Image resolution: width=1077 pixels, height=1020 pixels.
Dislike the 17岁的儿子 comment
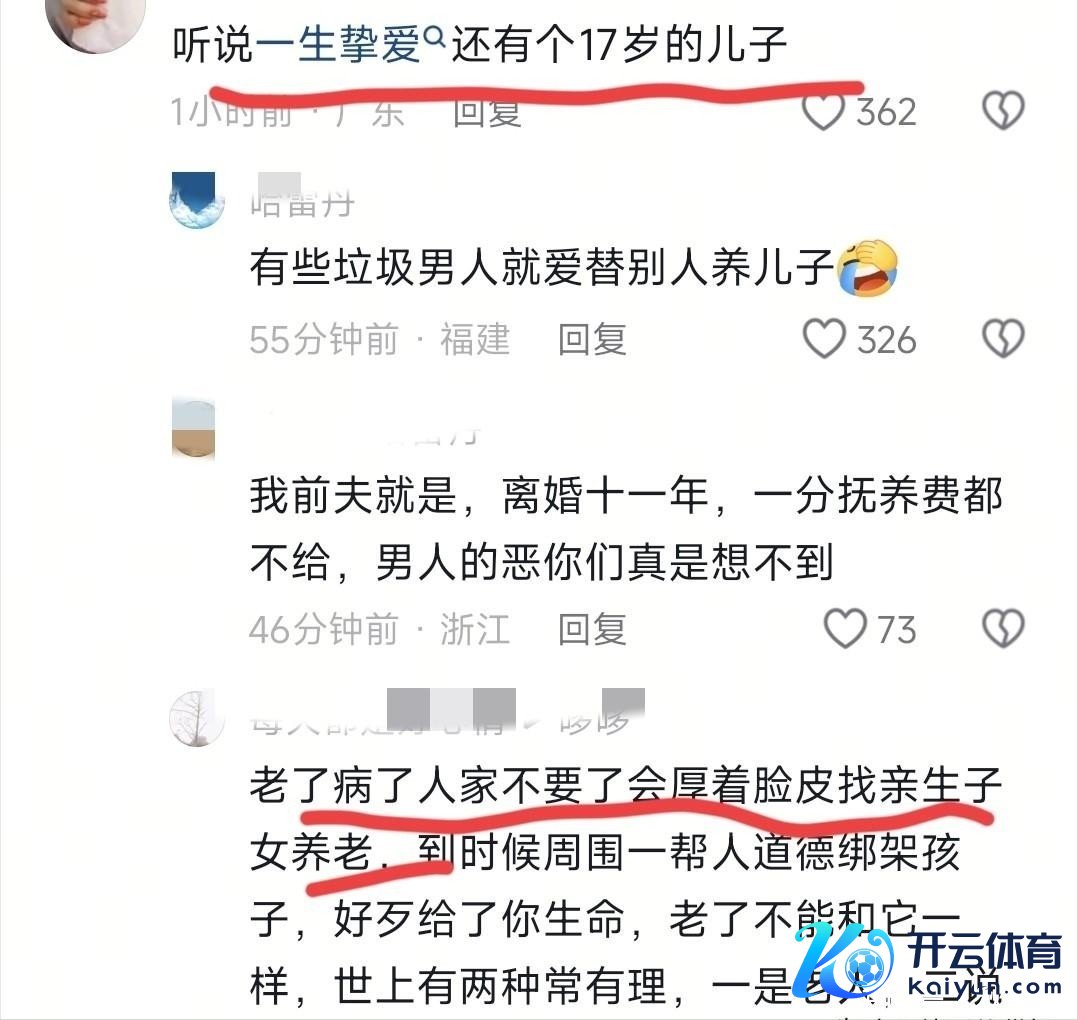1004,111
